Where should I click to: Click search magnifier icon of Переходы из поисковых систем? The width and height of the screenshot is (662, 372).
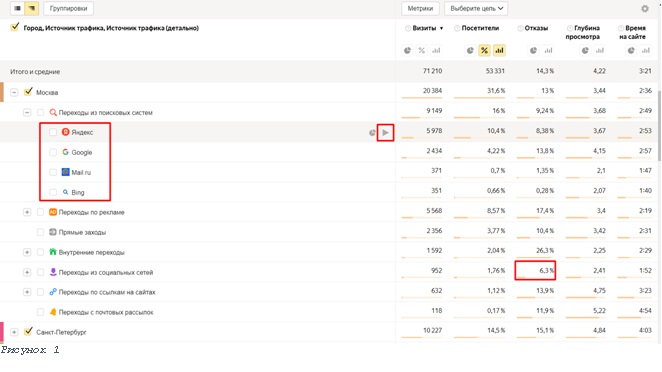pyautogui.click(x=53, y=112)
